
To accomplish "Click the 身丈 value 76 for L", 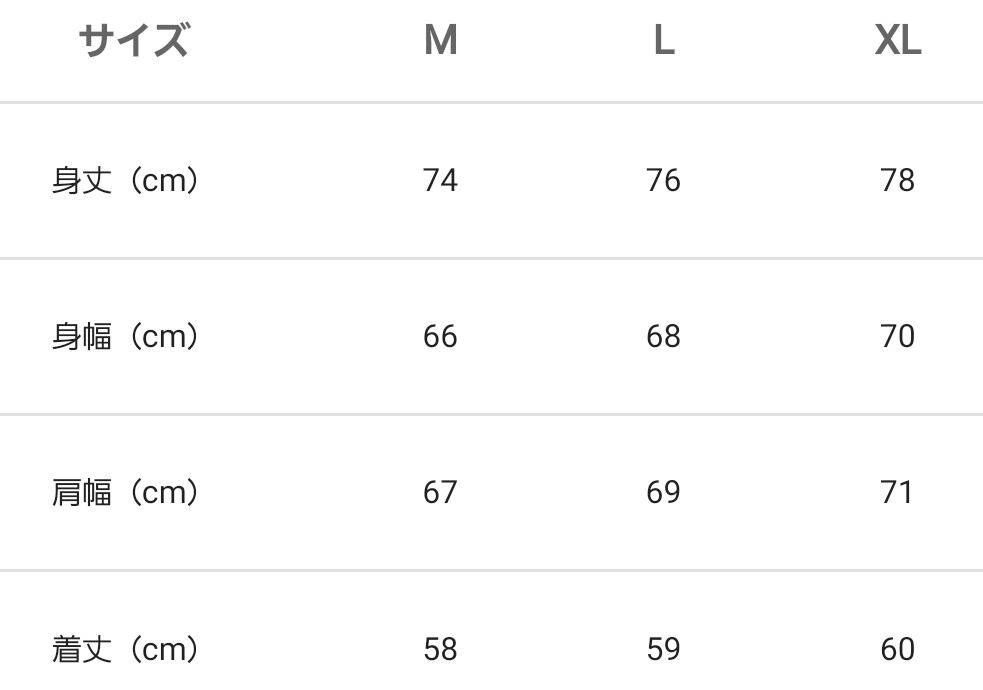I will click(x=663, y=181).
